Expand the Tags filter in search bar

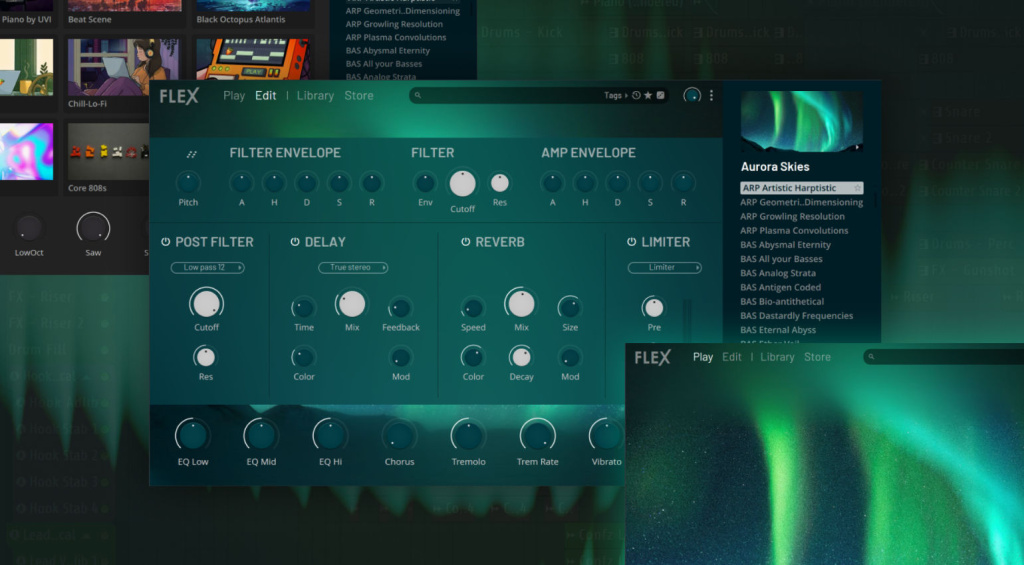point(615,95)
